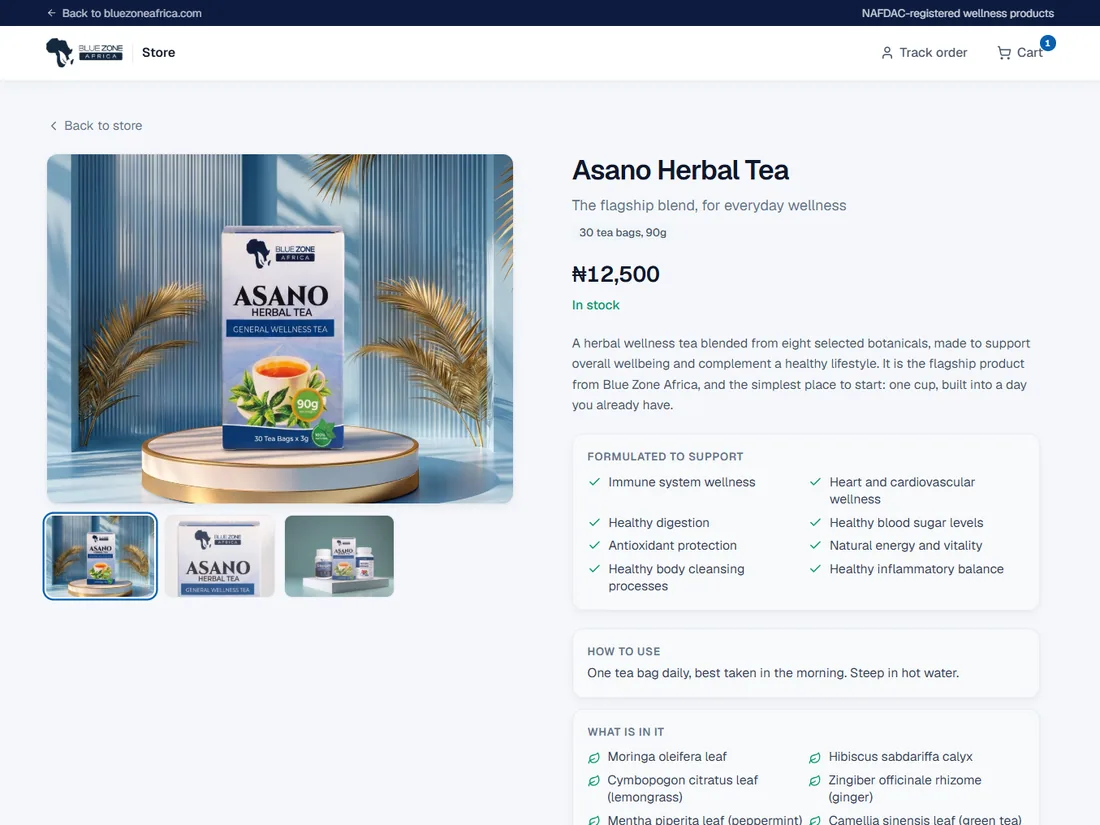
Task: Click 'Natural energy and vitality' text
Action: (906, 545)
